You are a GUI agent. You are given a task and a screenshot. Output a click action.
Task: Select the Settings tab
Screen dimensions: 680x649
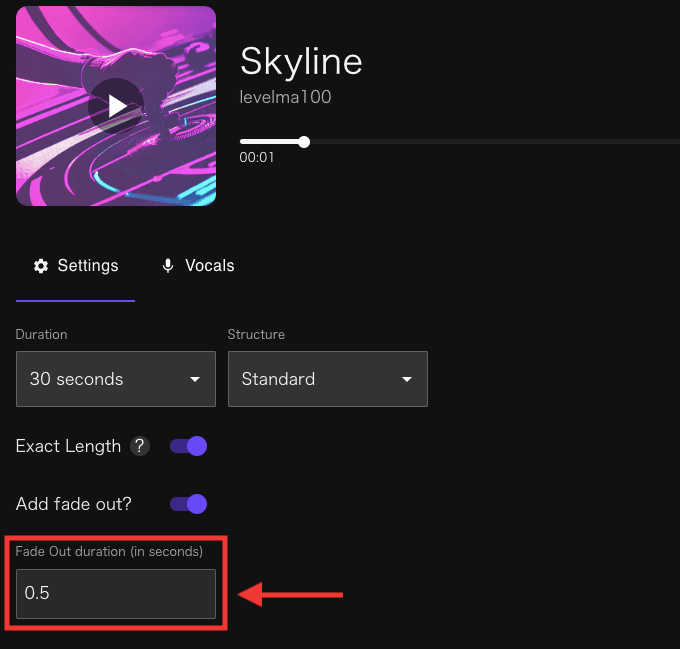[x=75, y=266]
